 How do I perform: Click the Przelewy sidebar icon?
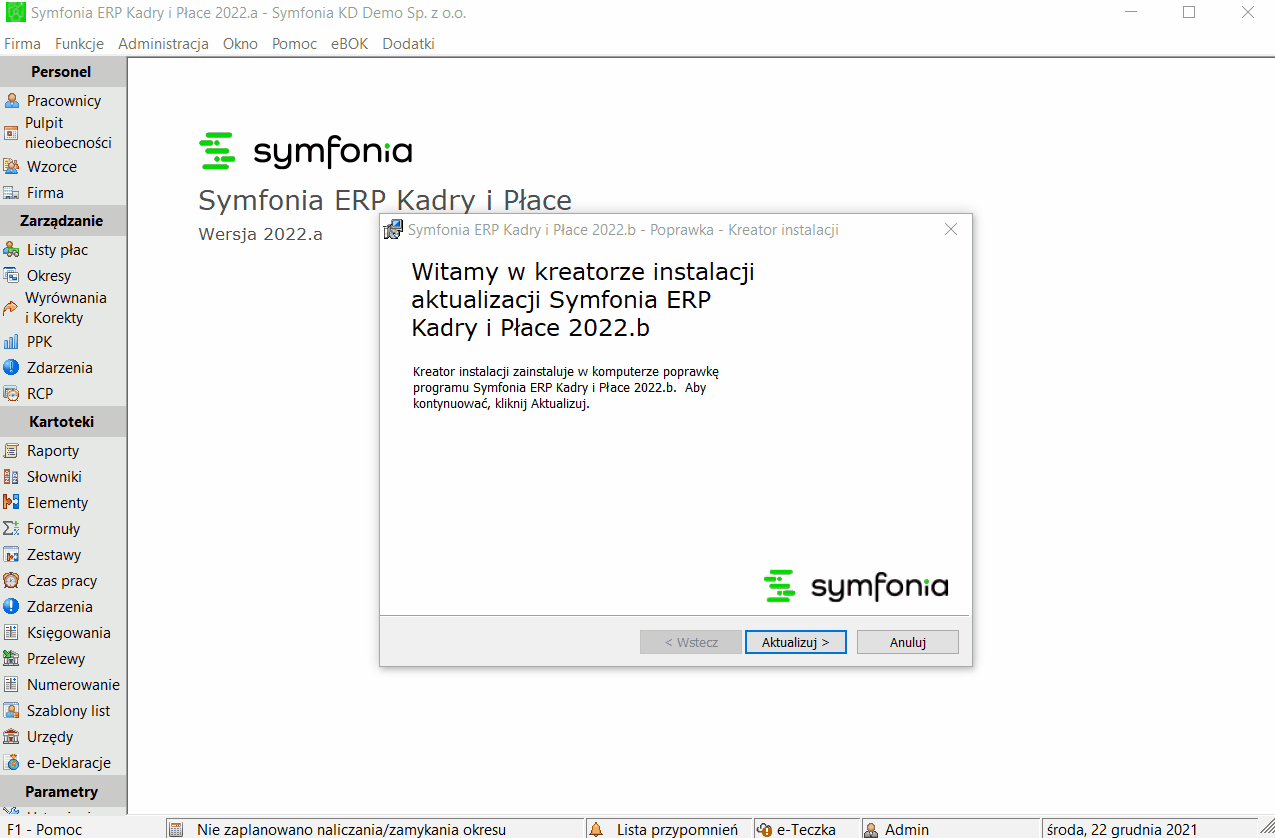click(12, 659)
